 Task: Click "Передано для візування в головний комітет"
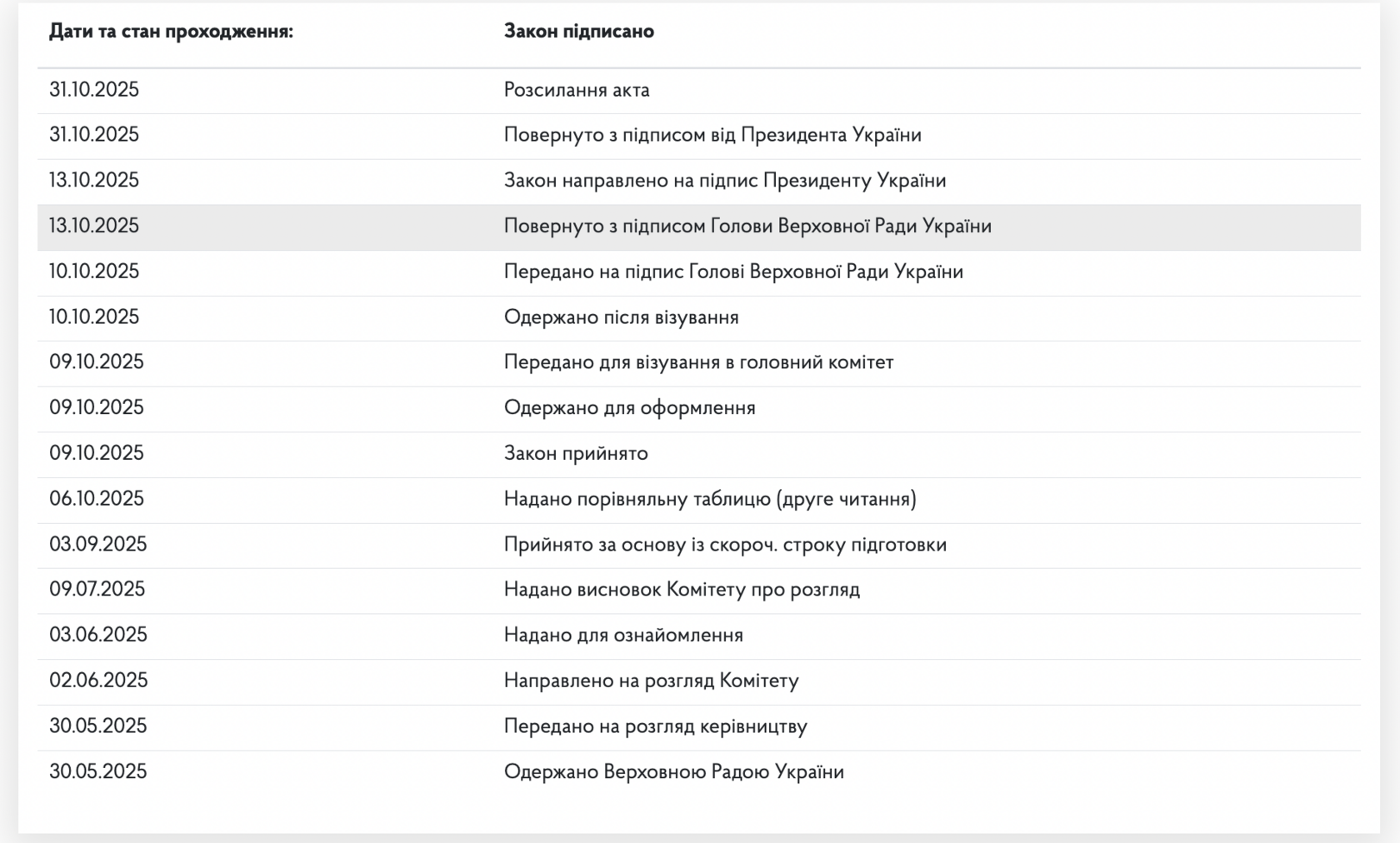(x=698, y=362)
